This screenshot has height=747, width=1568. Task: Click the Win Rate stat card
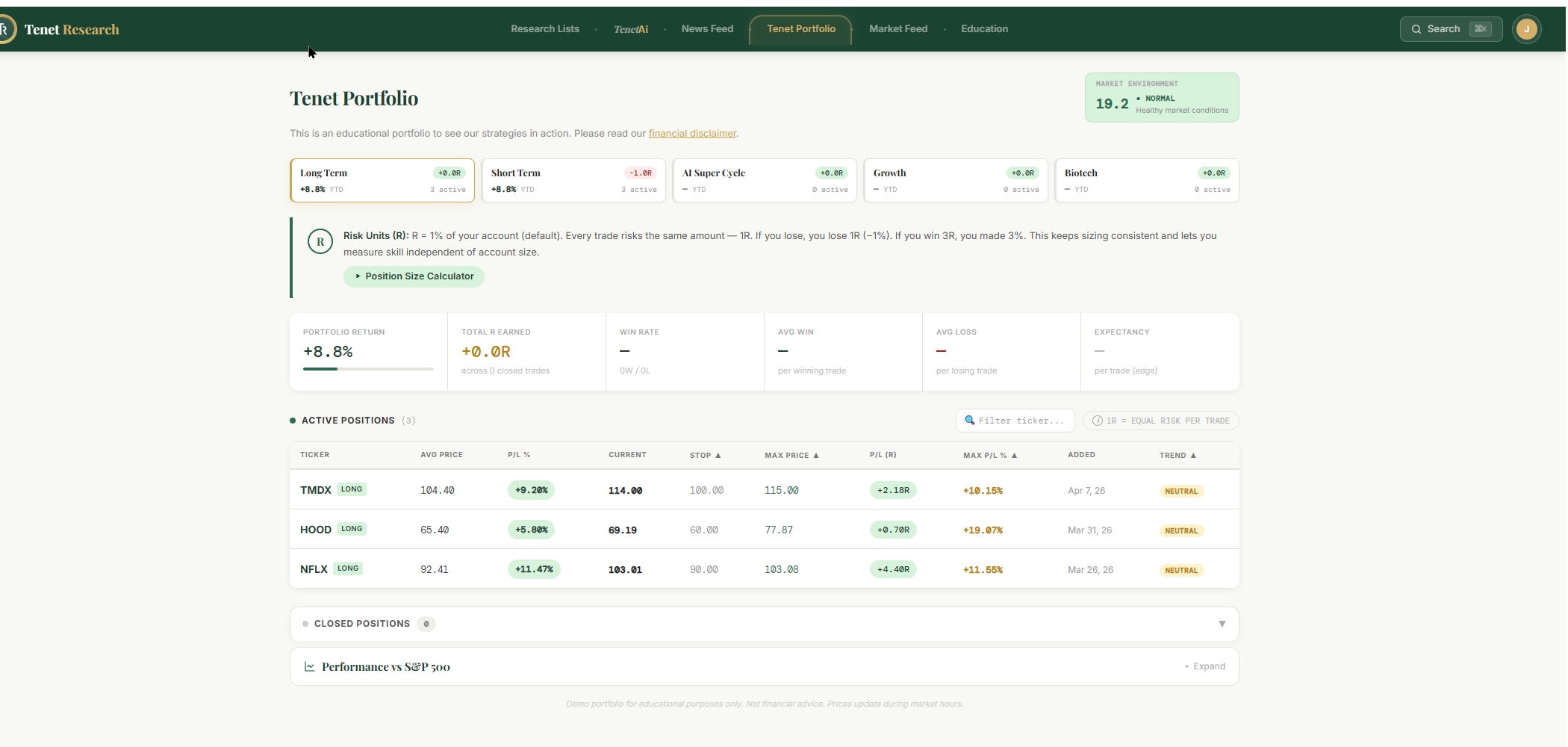[685, 352]
